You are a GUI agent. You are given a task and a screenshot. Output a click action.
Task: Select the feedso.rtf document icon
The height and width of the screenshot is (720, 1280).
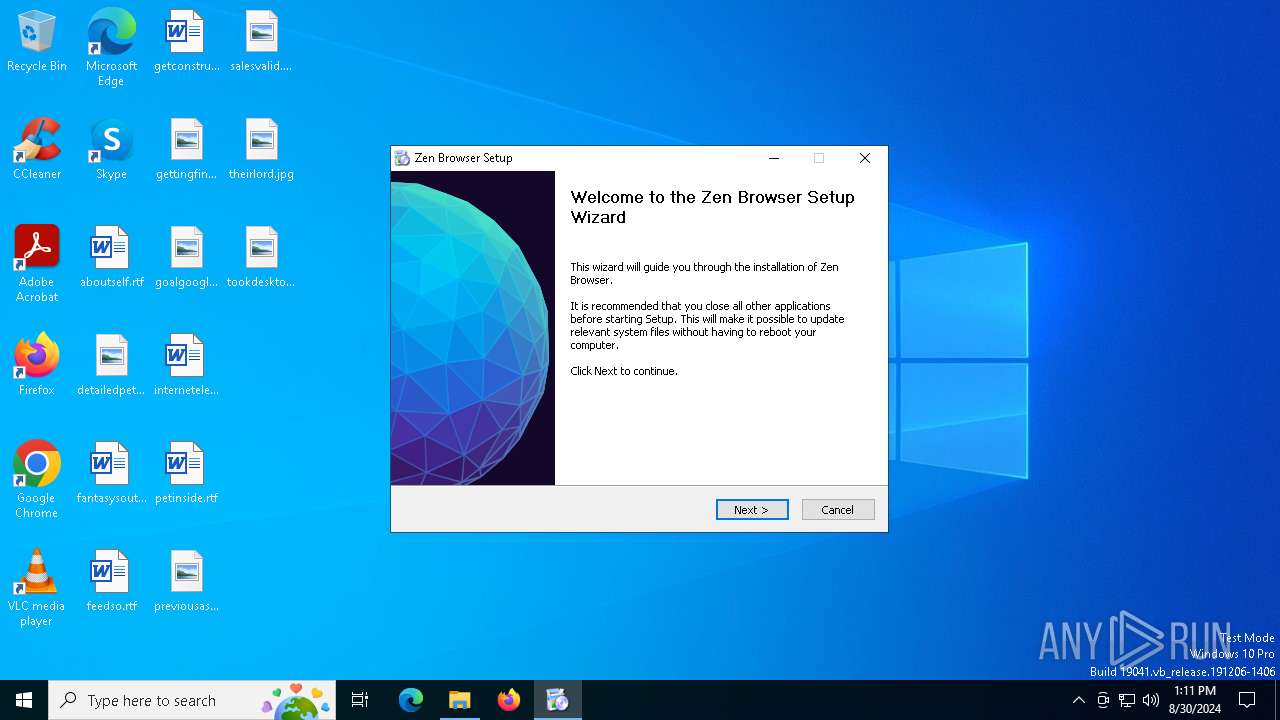pyautogui.click(x=111, y=582)
